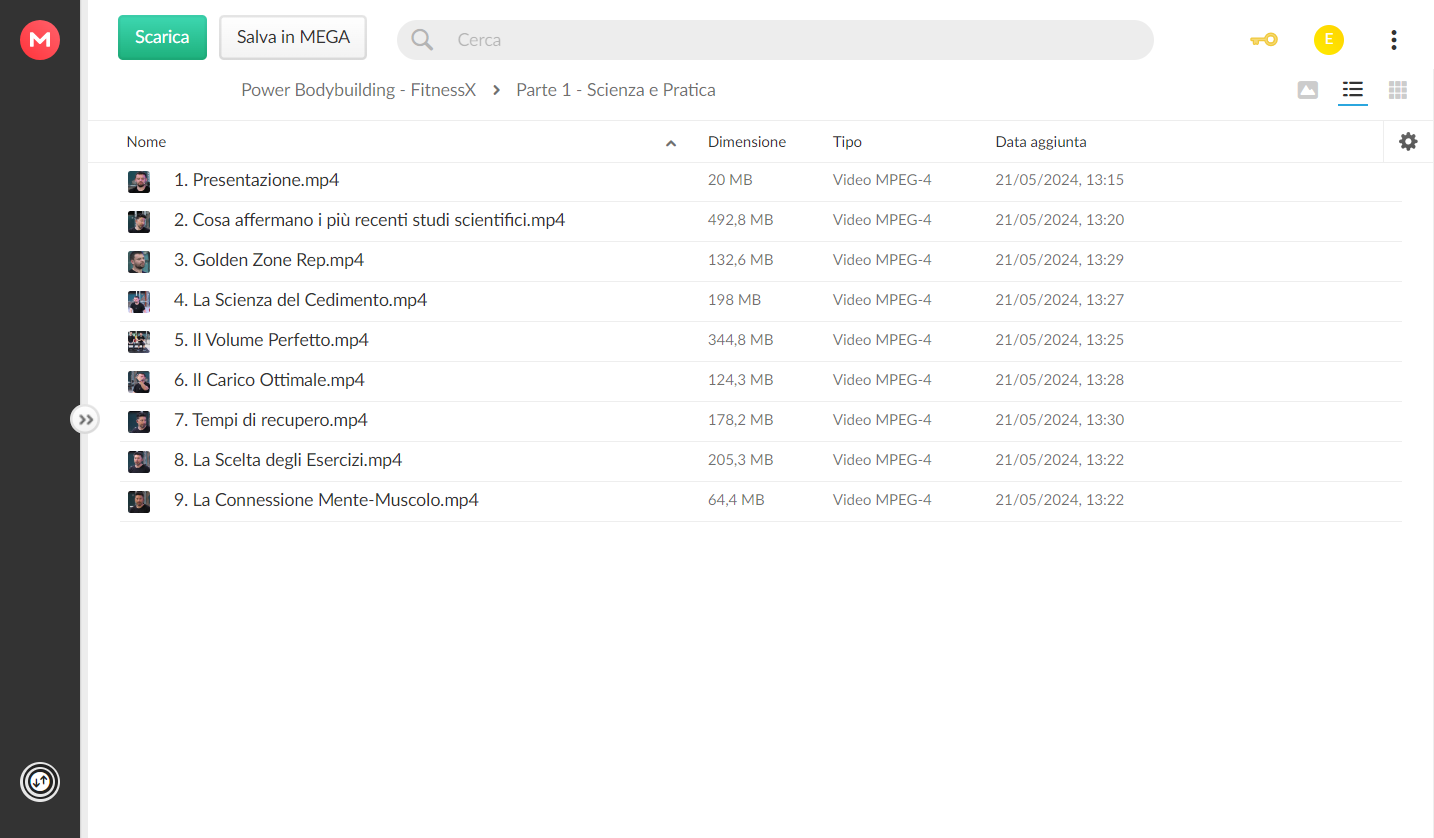
Task: Click the yellow key icon
Action: tap(1264, 40)
